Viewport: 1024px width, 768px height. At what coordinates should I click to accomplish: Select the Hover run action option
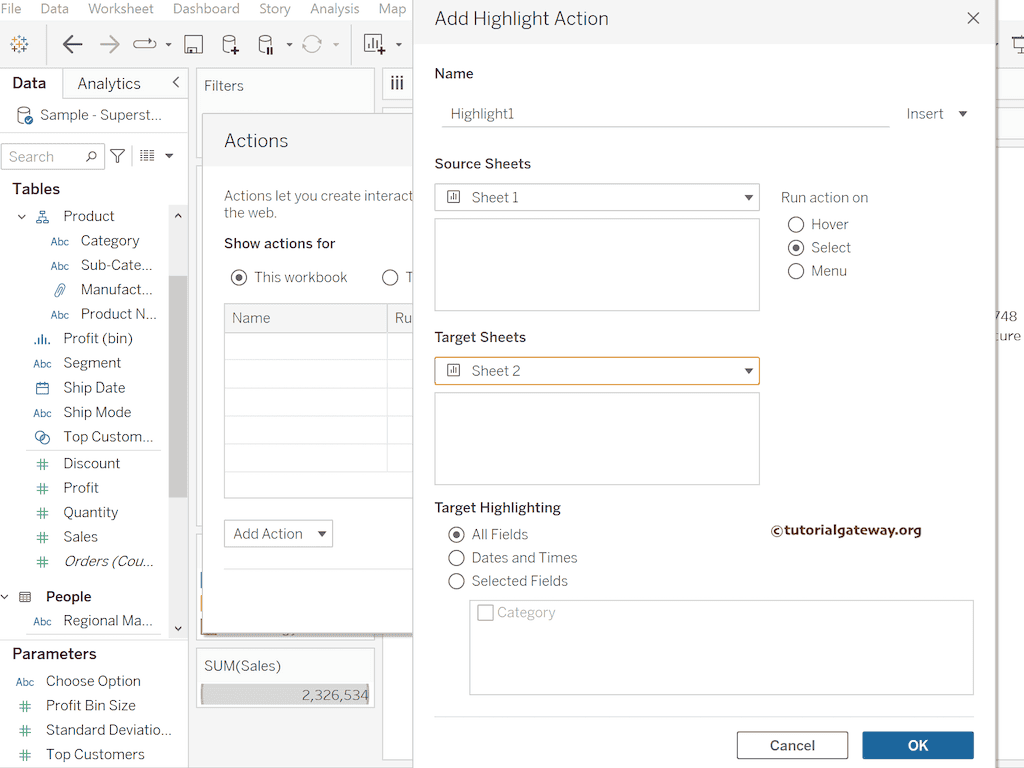click(795, 225)
